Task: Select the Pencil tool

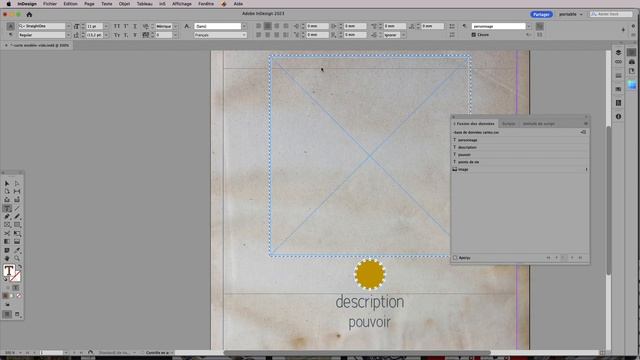Action: click(x=17, y=217)
